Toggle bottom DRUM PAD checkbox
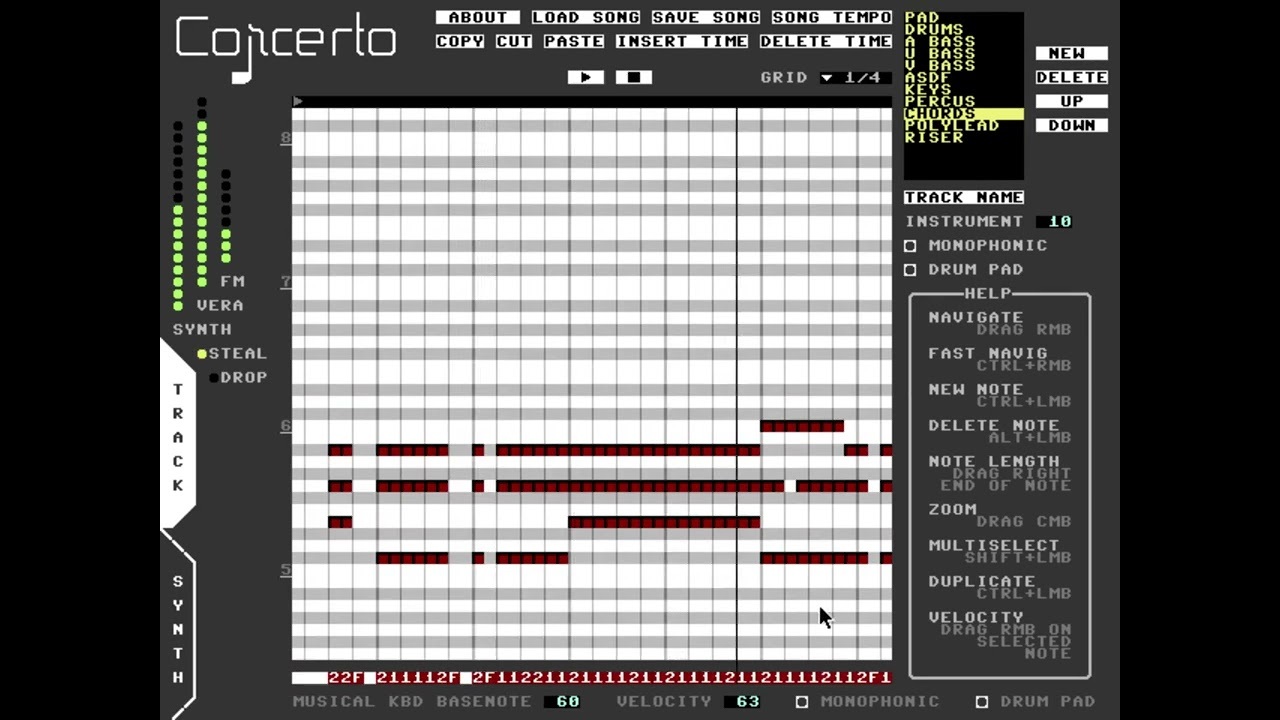Screen dimensions: 1280x720 pos(982,701)
